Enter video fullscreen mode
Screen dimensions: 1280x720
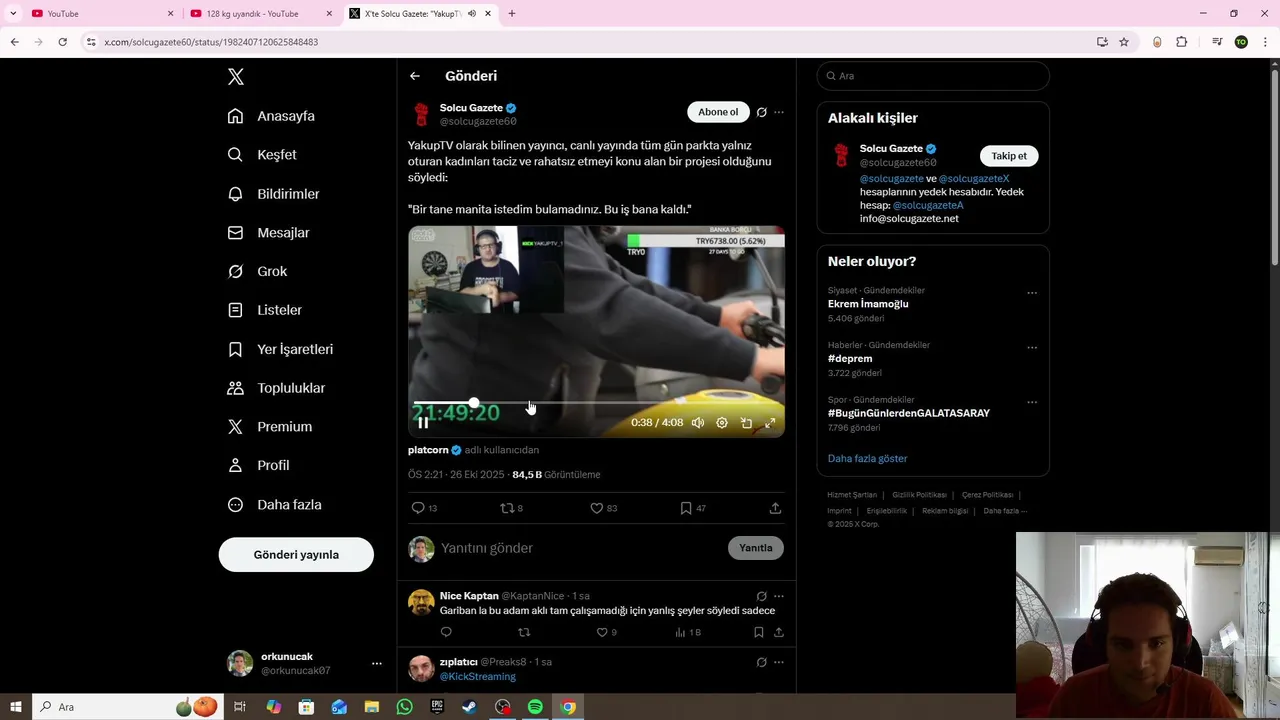pyautogui.click(x=770, y=423)
